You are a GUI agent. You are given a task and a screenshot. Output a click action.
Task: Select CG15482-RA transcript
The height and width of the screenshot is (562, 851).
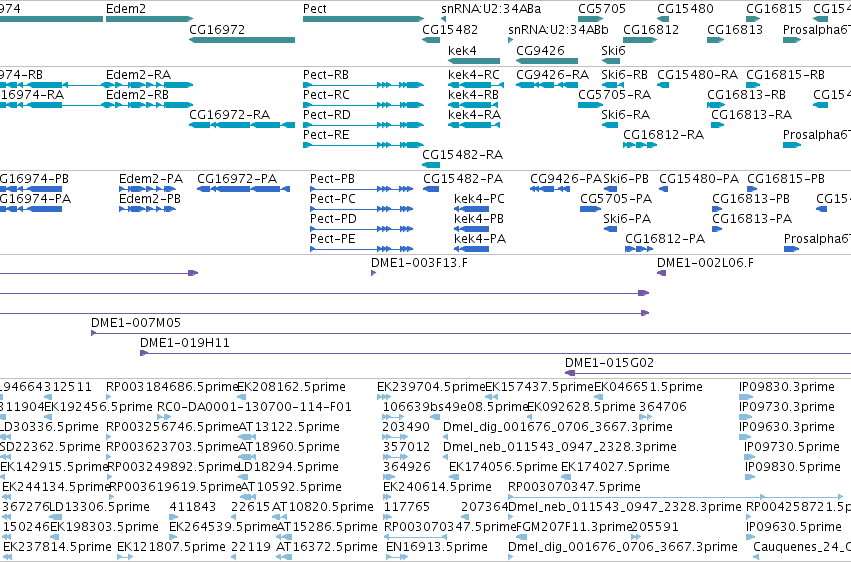pos(431,165)
